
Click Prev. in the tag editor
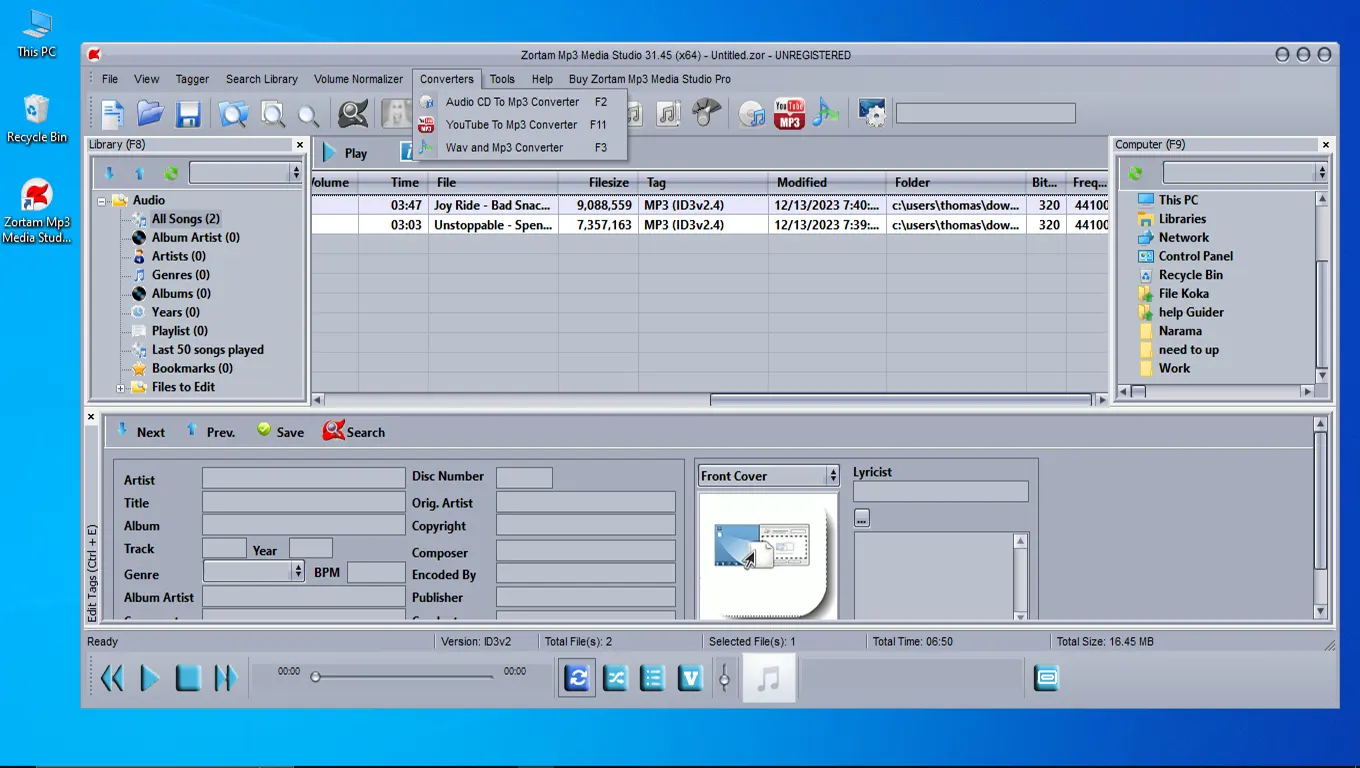210,432
